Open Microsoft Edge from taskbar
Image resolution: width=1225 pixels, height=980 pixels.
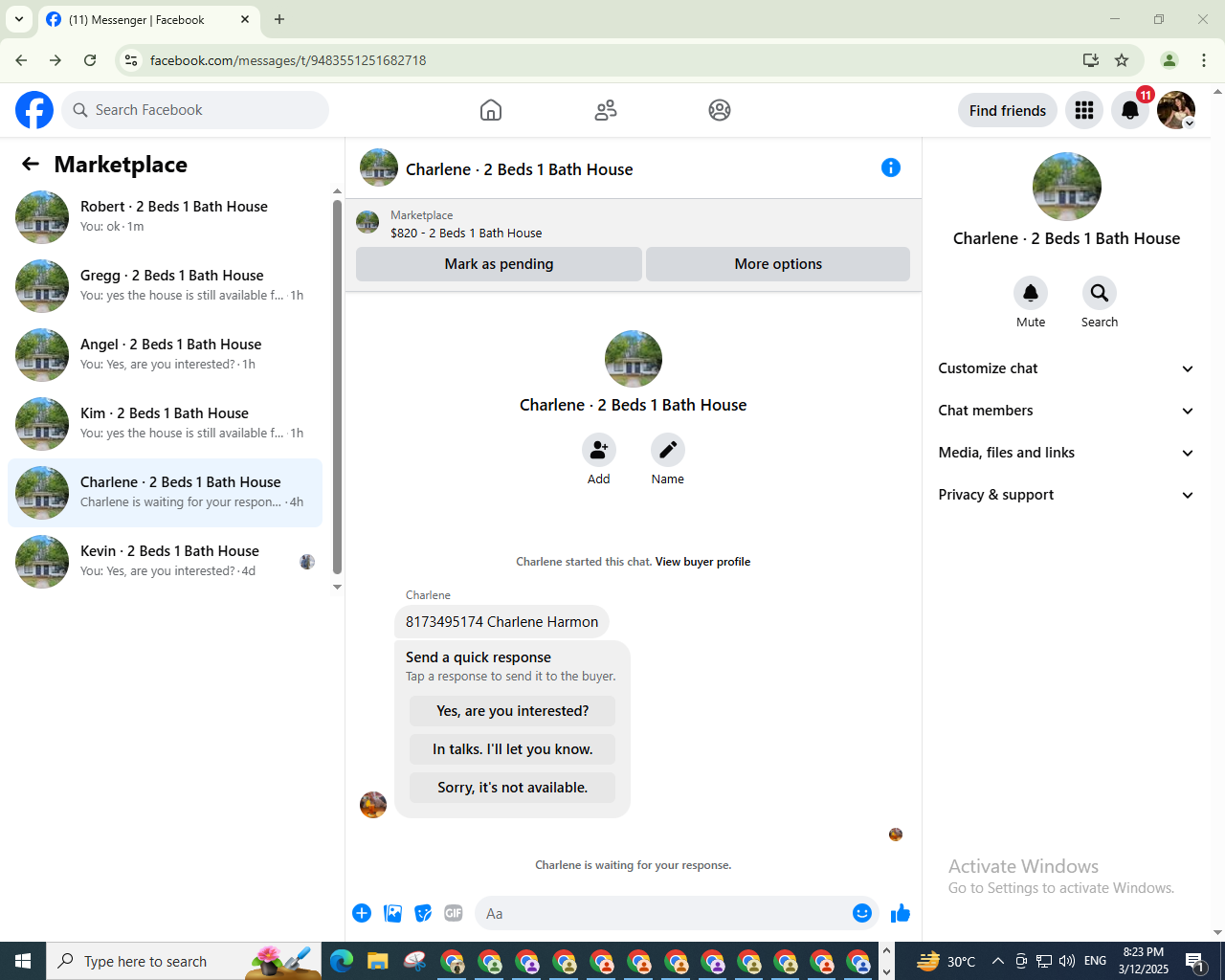tap(341, 961)
